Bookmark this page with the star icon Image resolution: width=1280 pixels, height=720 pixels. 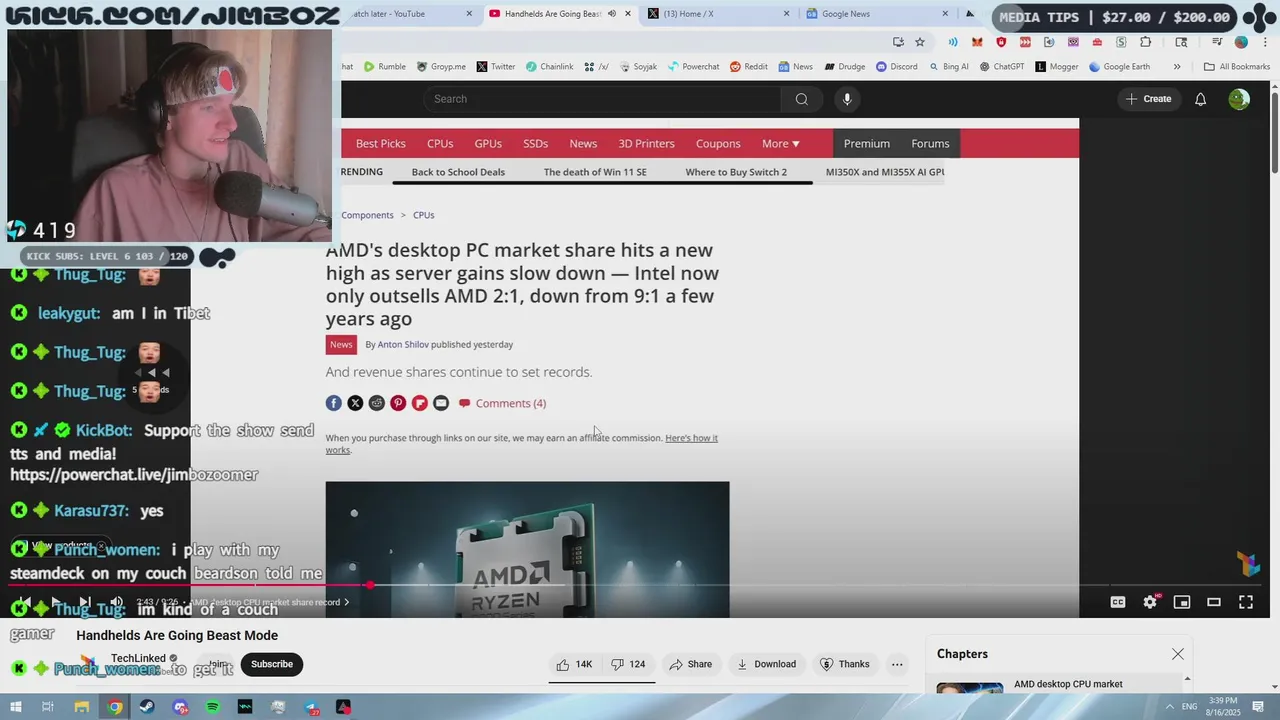pyautogui.click(x=920, y=42)
